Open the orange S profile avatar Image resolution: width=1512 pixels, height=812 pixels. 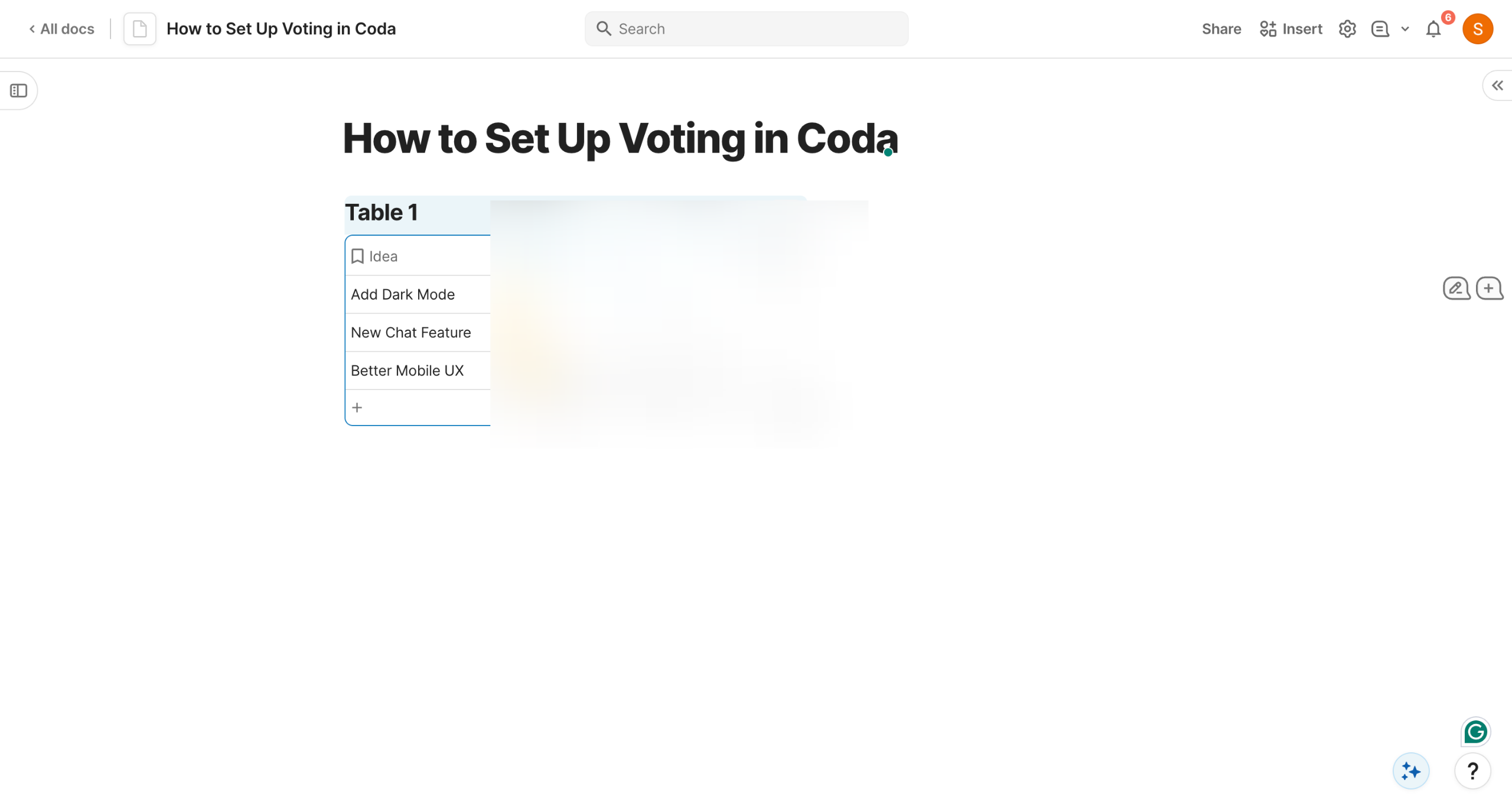(x=1477, y=29)
